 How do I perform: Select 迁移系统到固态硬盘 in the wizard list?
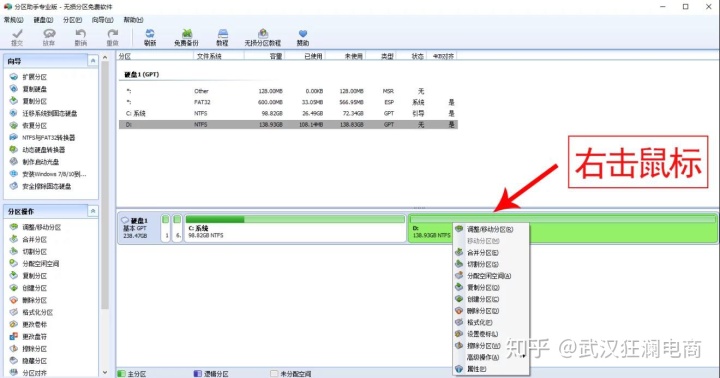(x=44, y=113)
